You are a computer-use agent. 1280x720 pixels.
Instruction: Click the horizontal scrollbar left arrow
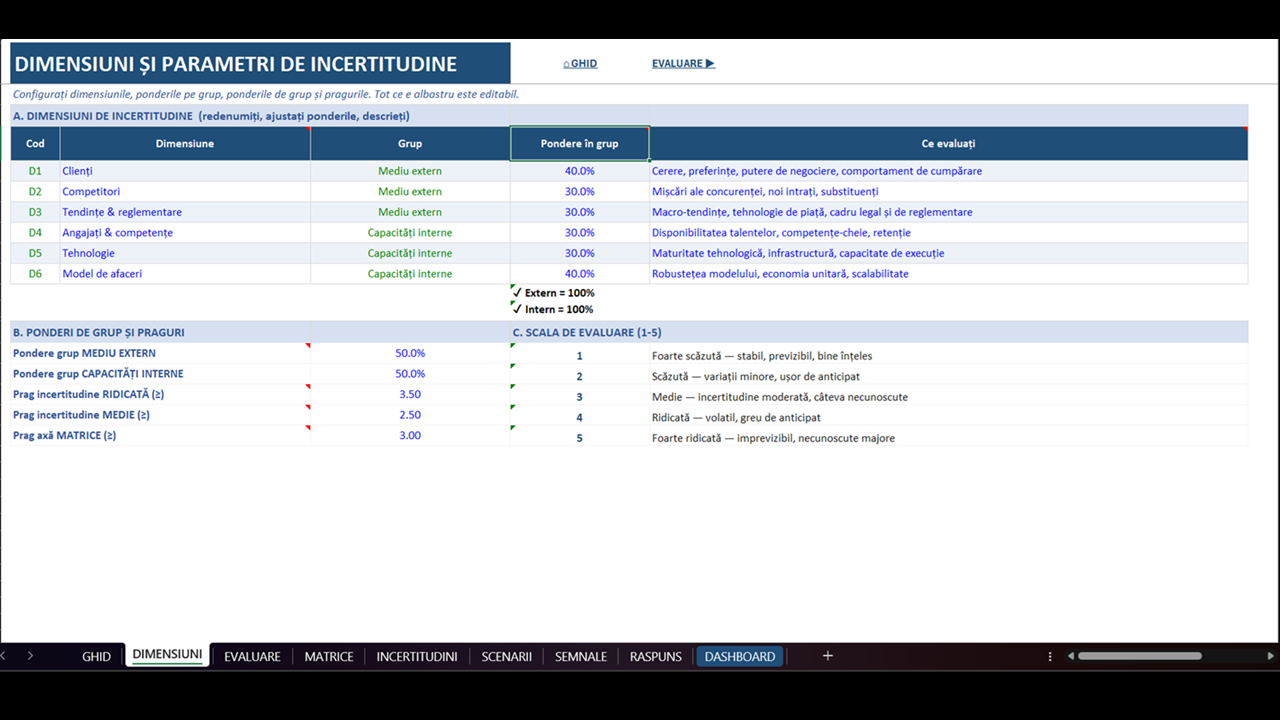click(x=1070, y=656)
